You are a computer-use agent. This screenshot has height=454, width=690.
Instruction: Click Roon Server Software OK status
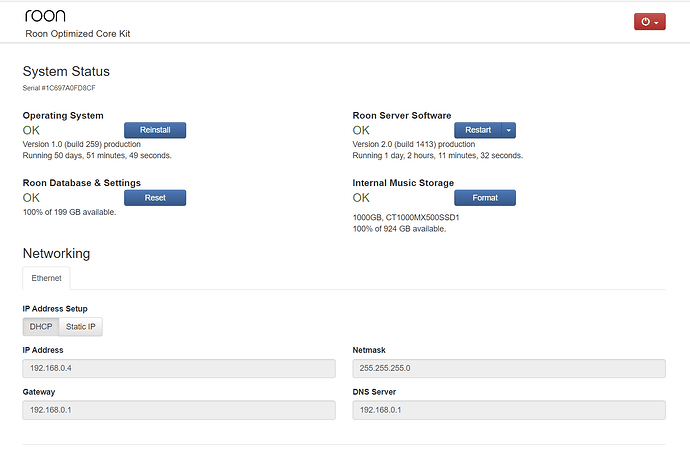click(361, 130)
